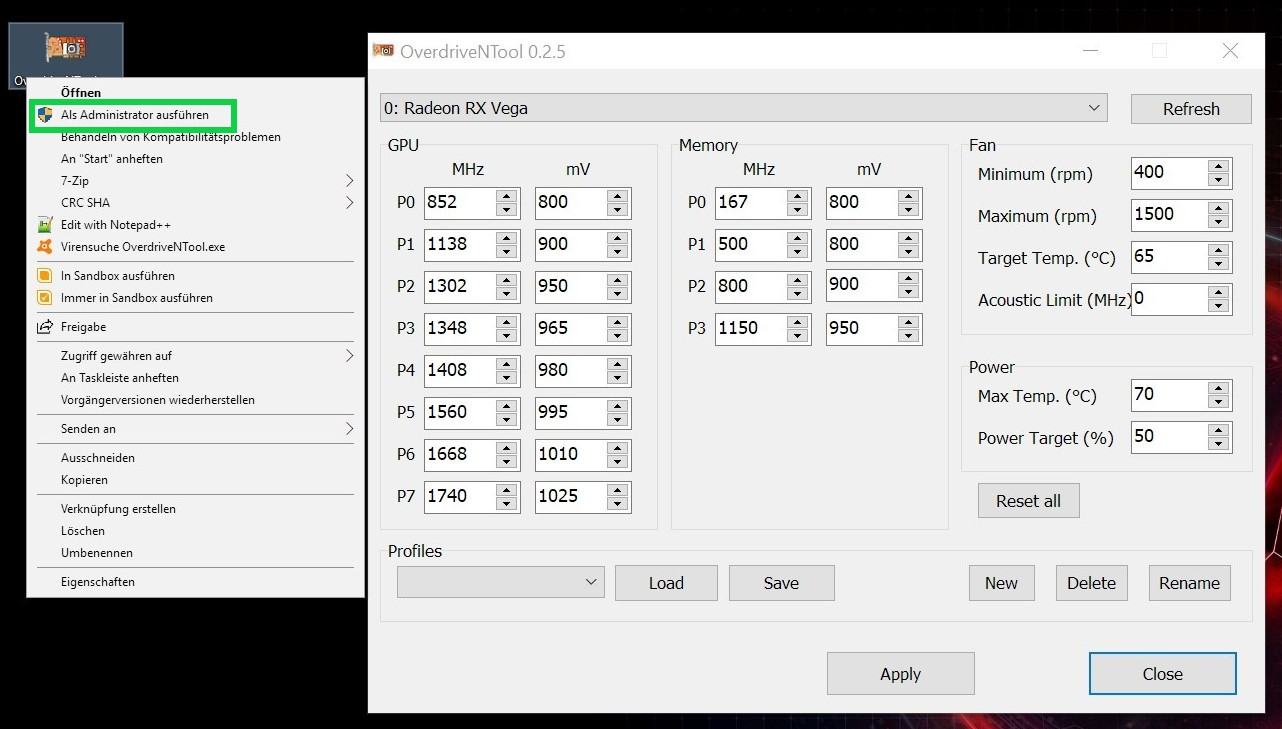Screen dimensions: 1282x729
Task: Click the GPU P4 MHz field showing 1408
Action: [460, 371]
